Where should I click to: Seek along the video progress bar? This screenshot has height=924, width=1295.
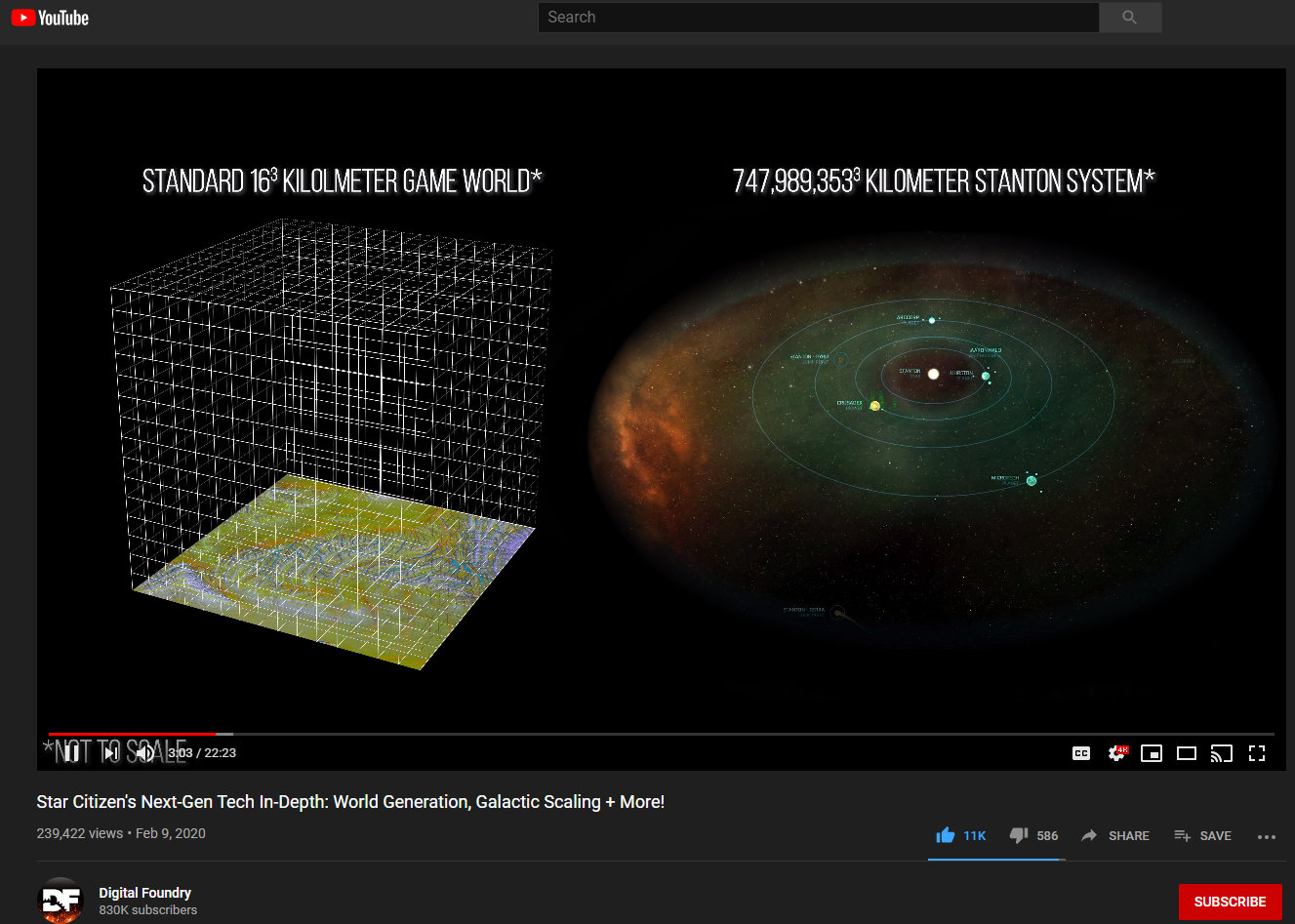pyautogui.click(x=662, y=733)
